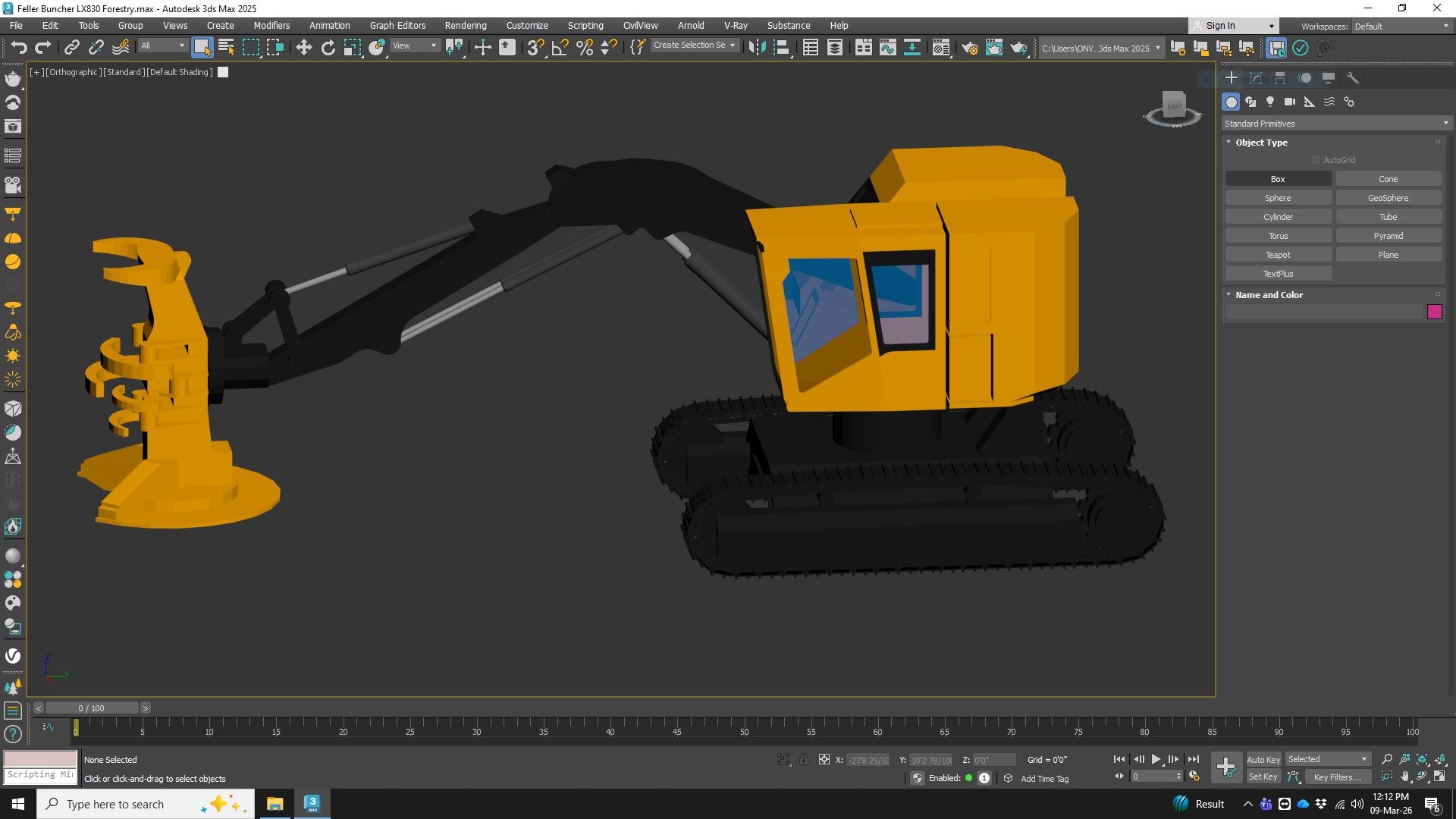Click the Windows Start button
Viewport: 1456px width, 819px height.
pos(18,804)
